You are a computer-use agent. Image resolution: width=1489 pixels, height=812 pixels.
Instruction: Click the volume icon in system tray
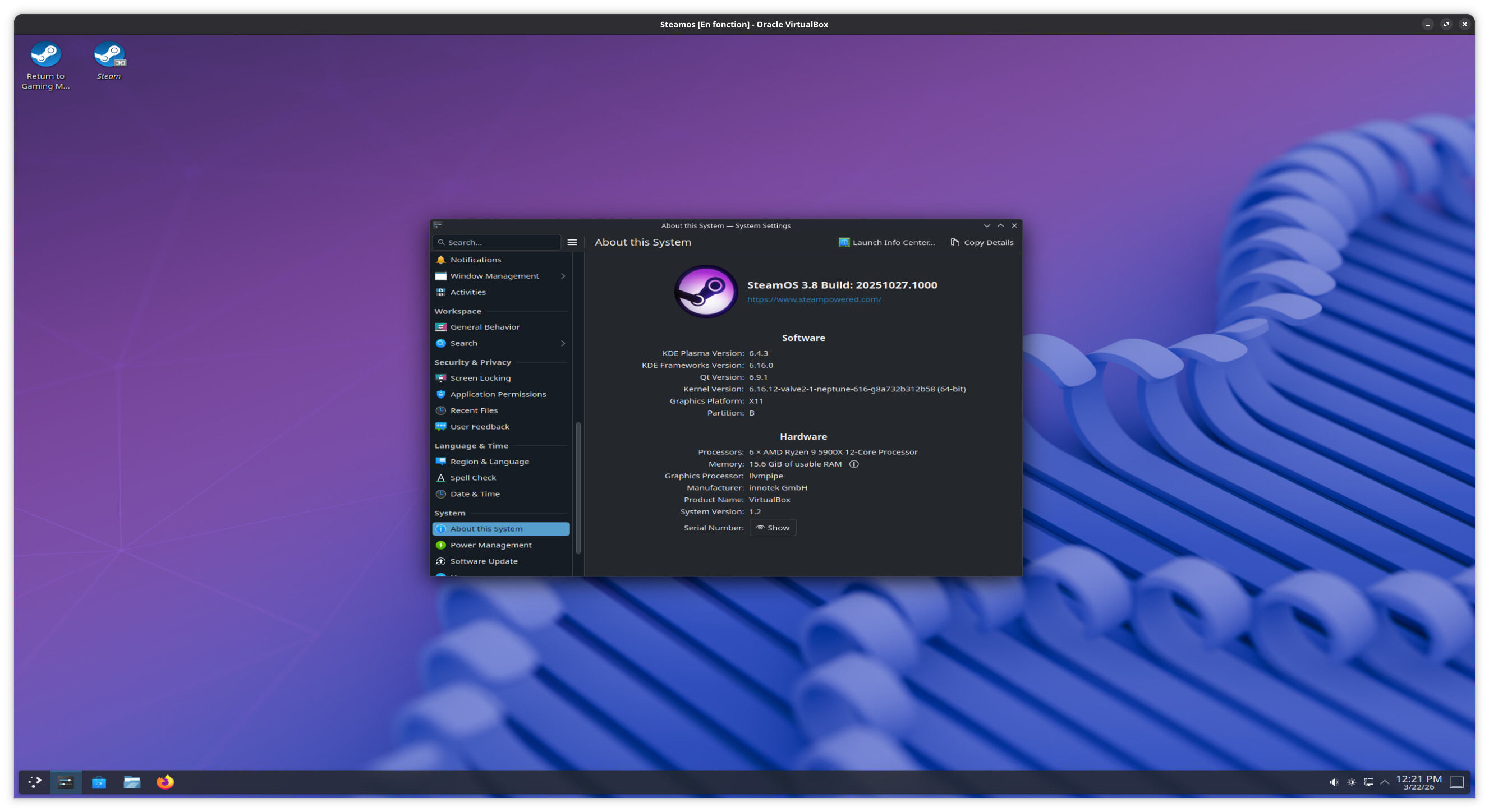tap(1334, 782)
